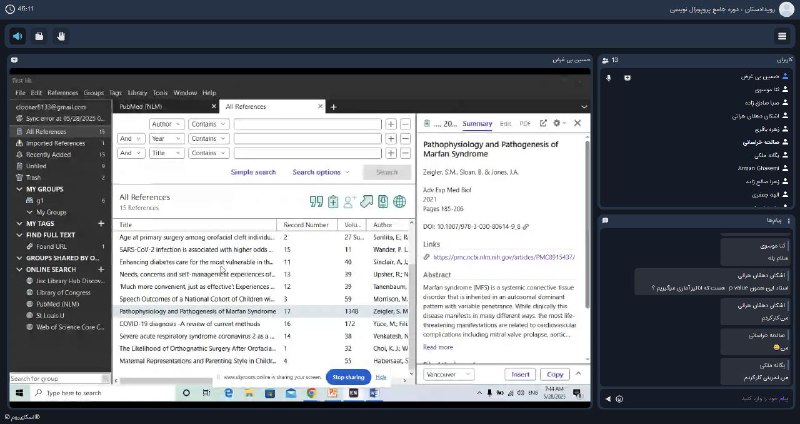The width and height of the screenshot is (800, 424).
Task: Switch to the Edit tab in reference panel
Action: click(505, 123)
